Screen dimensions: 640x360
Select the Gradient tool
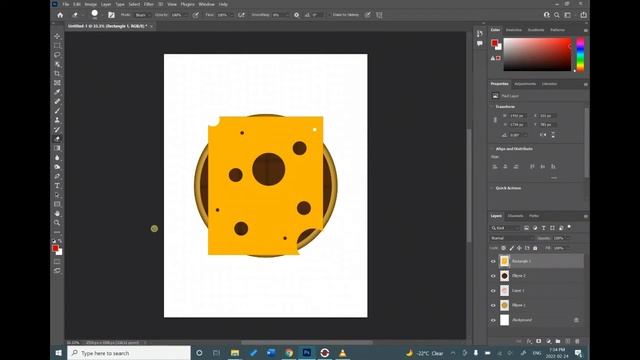tap(57, 148)
